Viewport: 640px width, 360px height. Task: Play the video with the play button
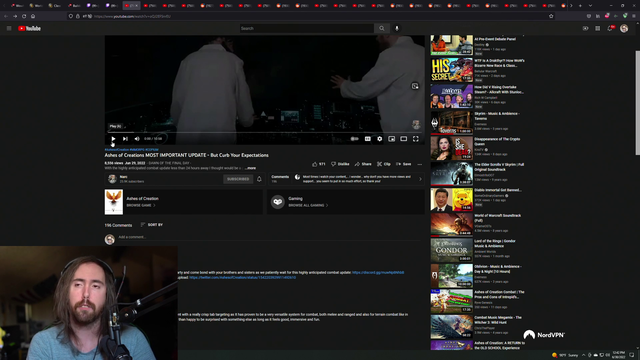[113, 139]
